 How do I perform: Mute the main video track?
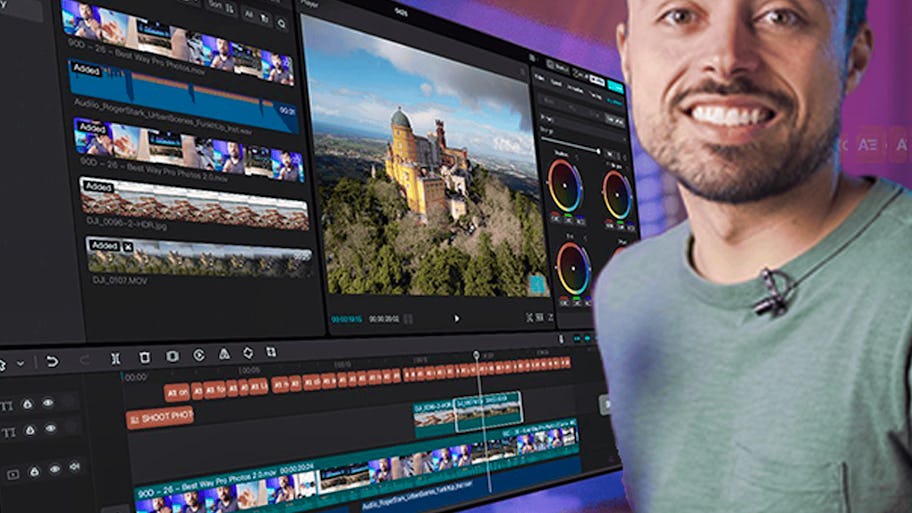pyautogui.click(x=74, y=466)
